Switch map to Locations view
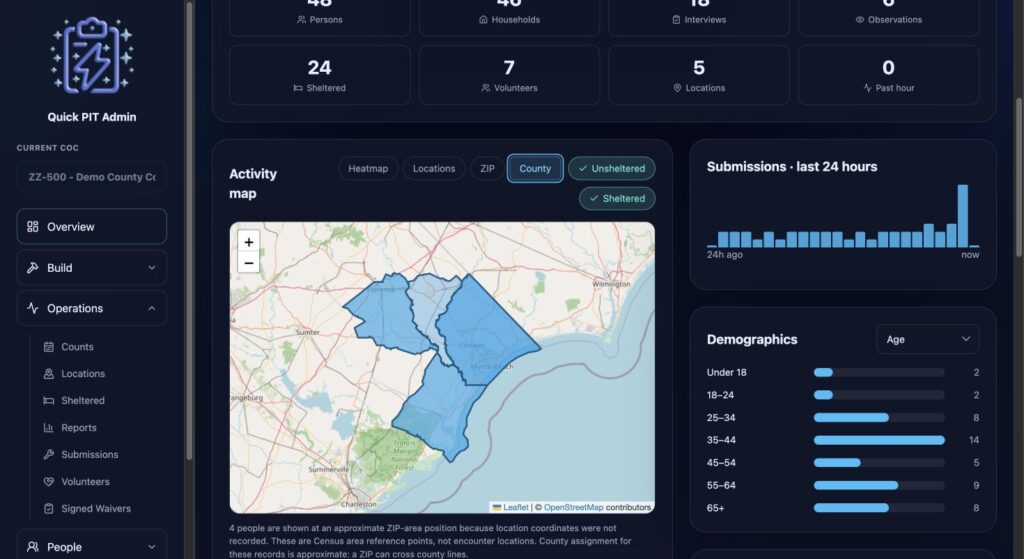This screenshot has width=1024, height=559. [434, 168]
